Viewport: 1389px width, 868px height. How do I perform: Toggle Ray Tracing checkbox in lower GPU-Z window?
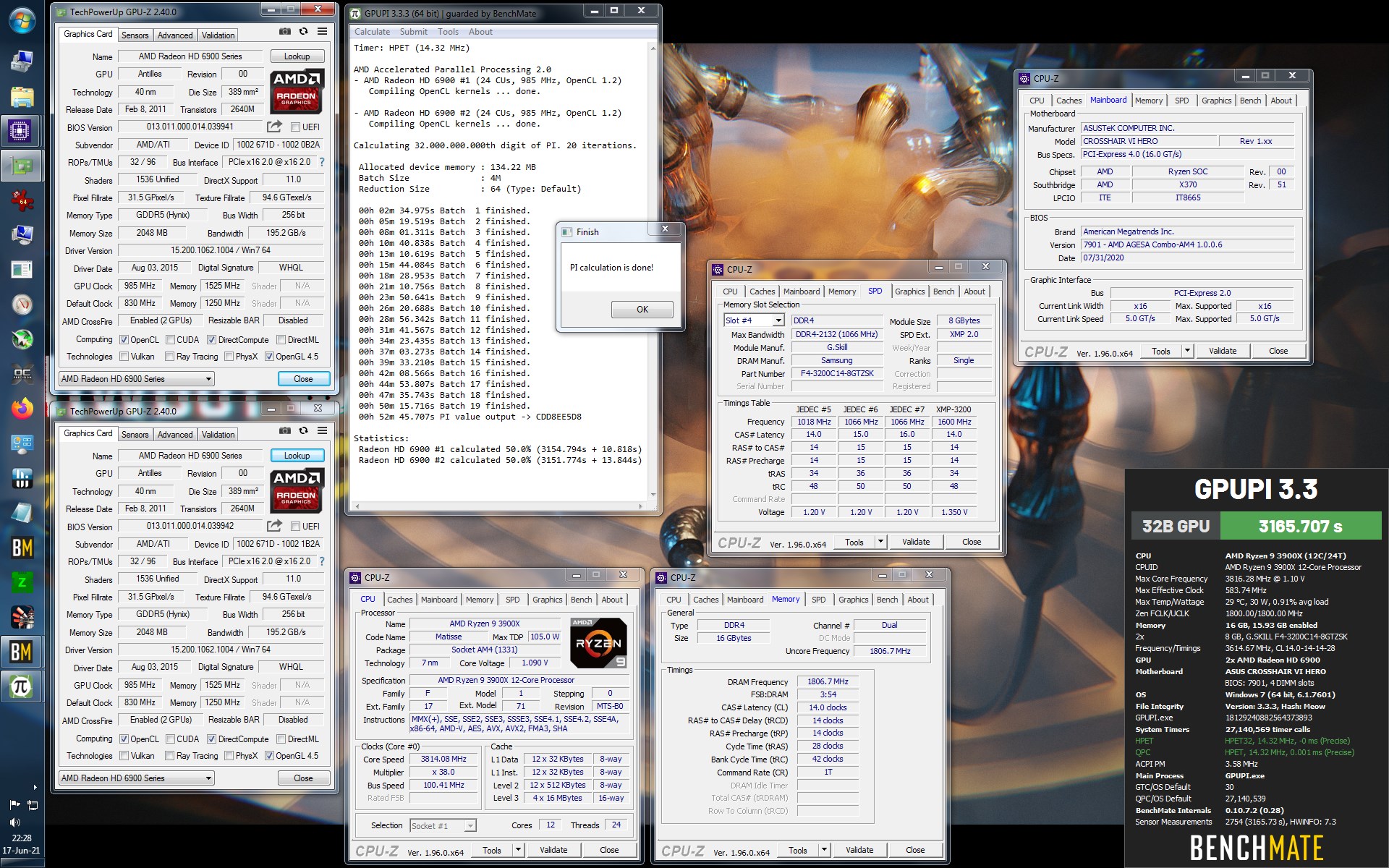[x=169, y=756]
